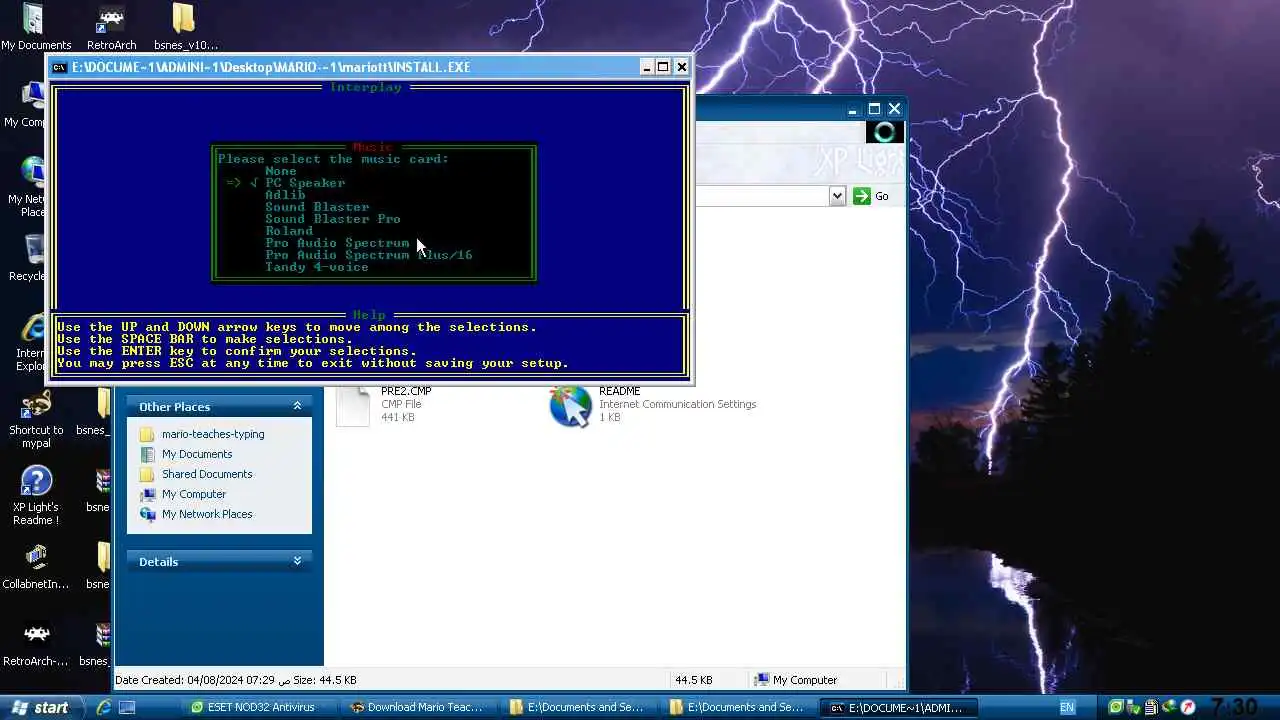Select the README Internet Communication Settings icon
Image resolution: width=1280 pixels, height=720 pixels.
[571, 407]
